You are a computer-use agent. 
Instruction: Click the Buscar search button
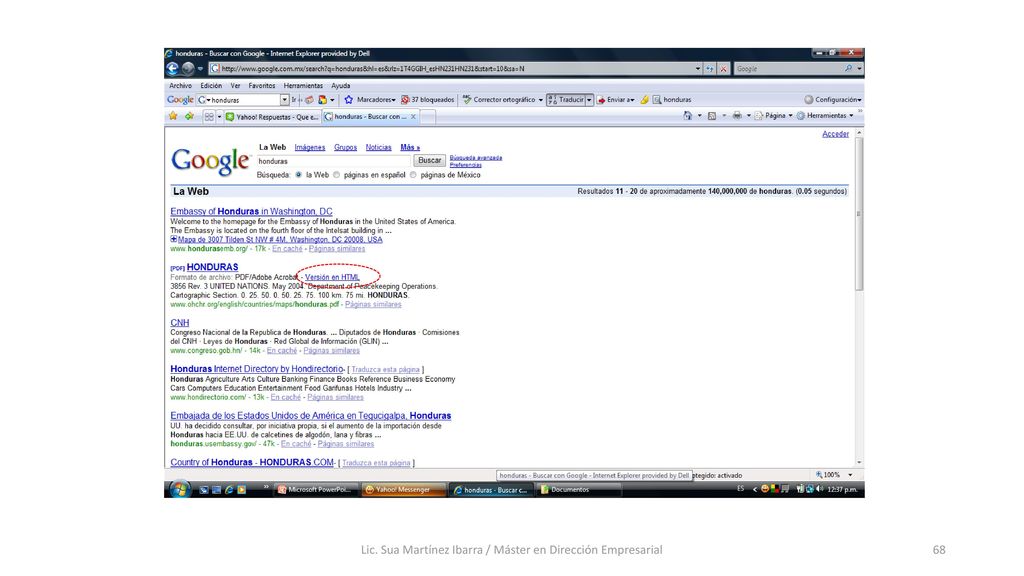tap(429, 161)
